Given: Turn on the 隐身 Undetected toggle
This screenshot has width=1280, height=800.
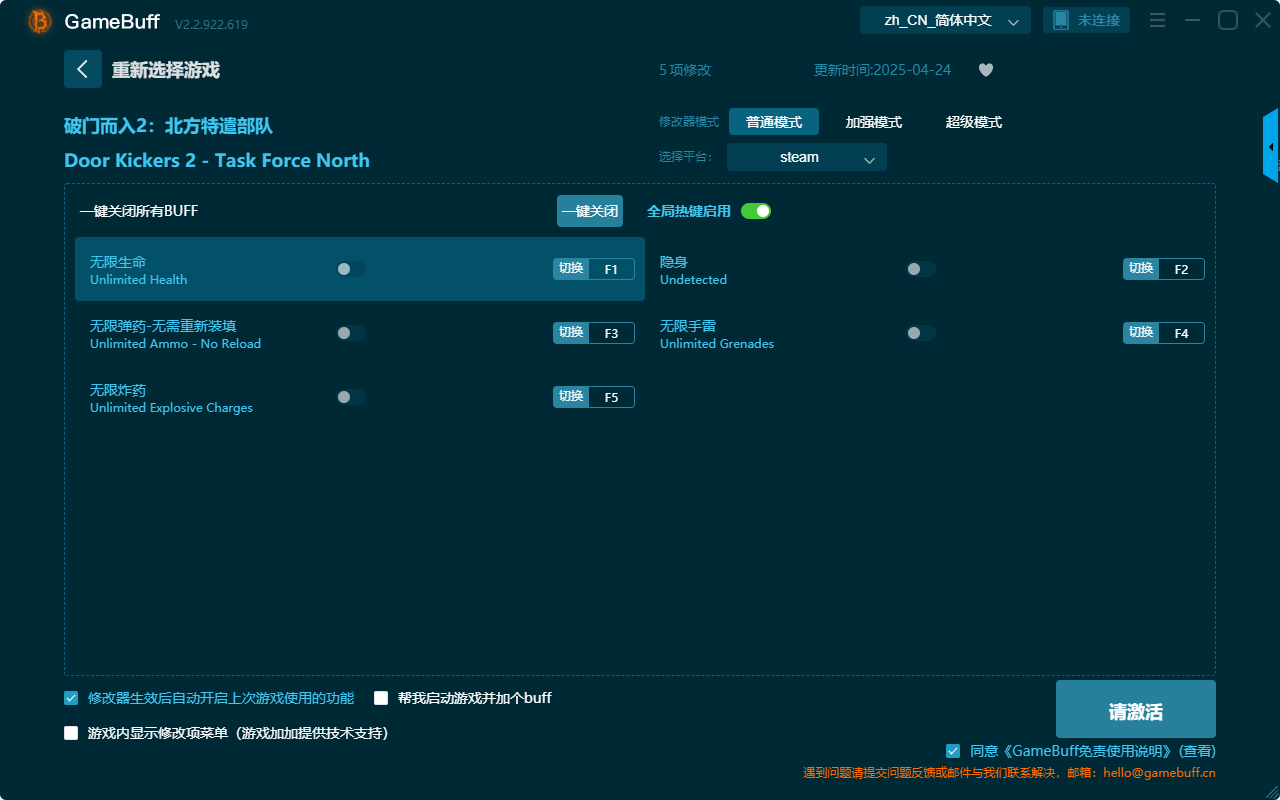Looking at the screenshot, I should point(921,268).
